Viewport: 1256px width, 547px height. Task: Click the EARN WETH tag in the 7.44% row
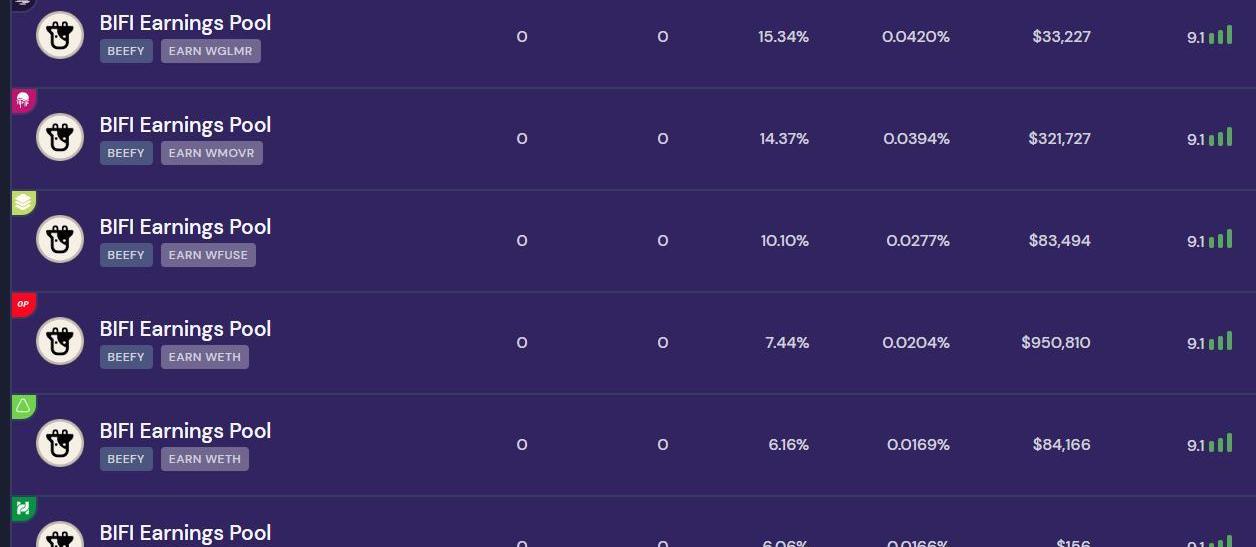204,357
